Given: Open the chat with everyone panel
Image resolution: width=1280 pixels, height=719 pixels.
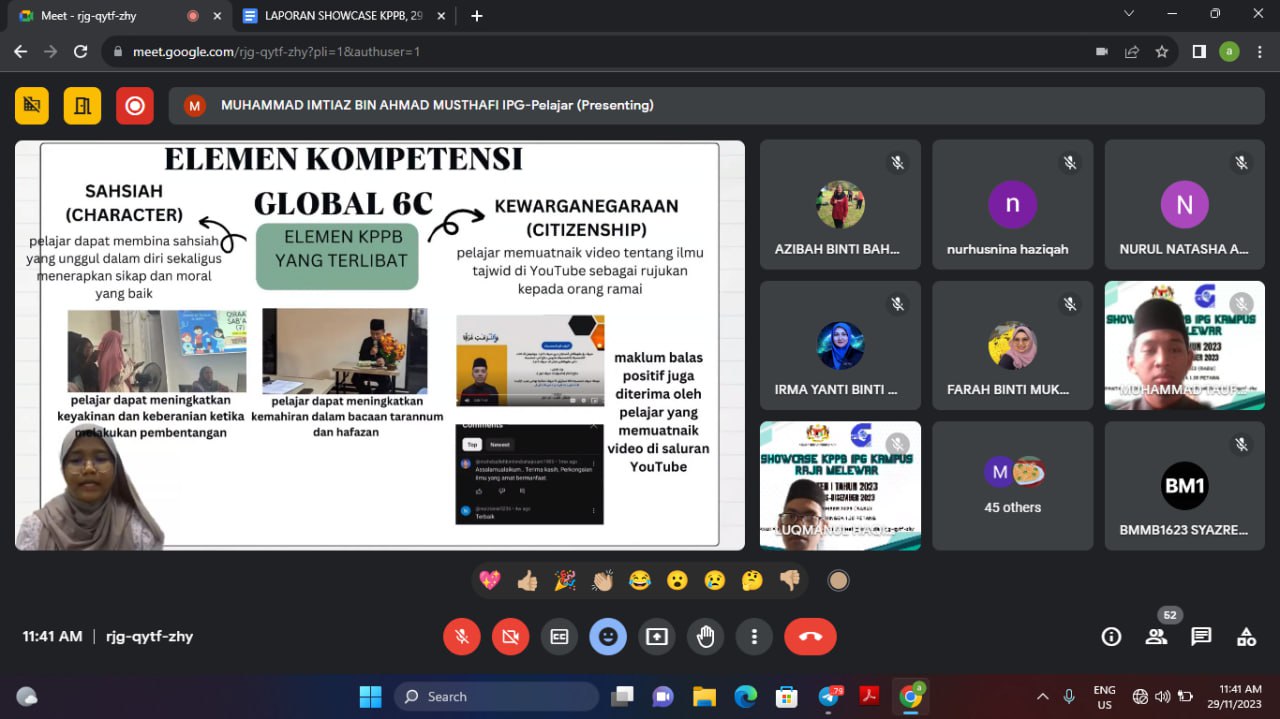Looking at the screenshot, I should (1201, 637).
